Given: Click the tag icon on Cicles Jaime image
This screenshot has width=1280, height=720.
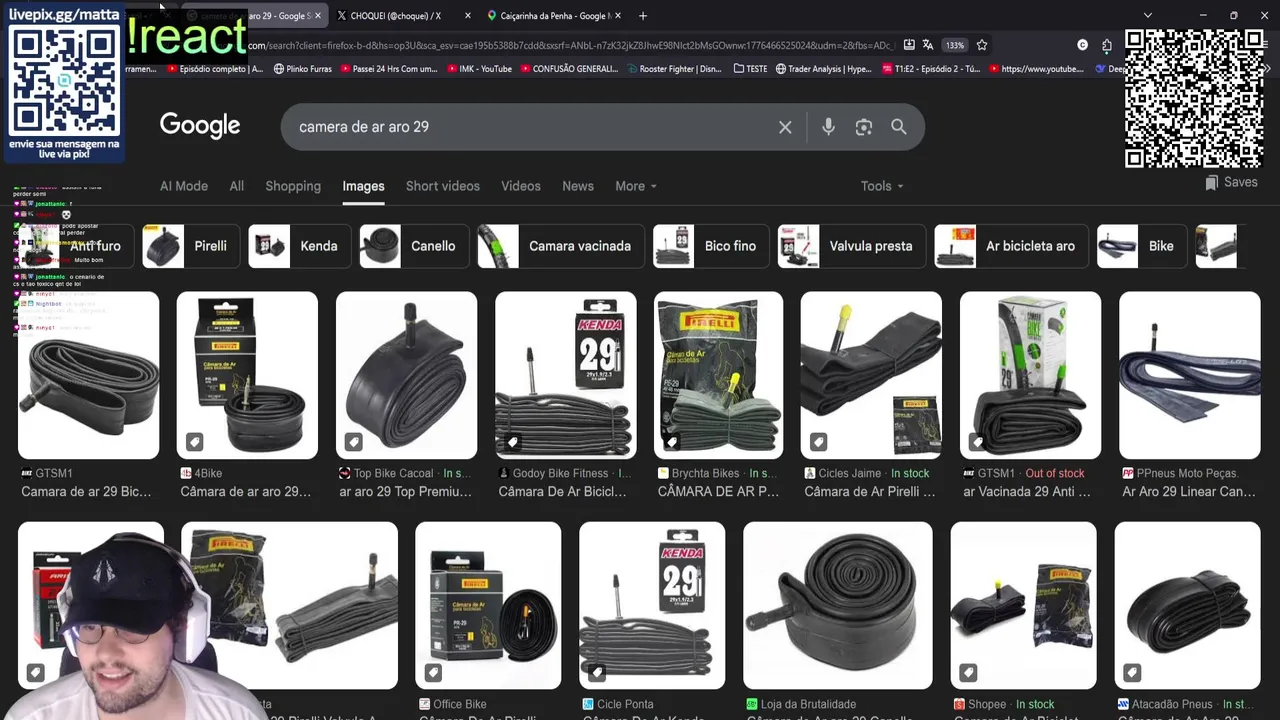Looking at the screenshot, I should point(818,442).
